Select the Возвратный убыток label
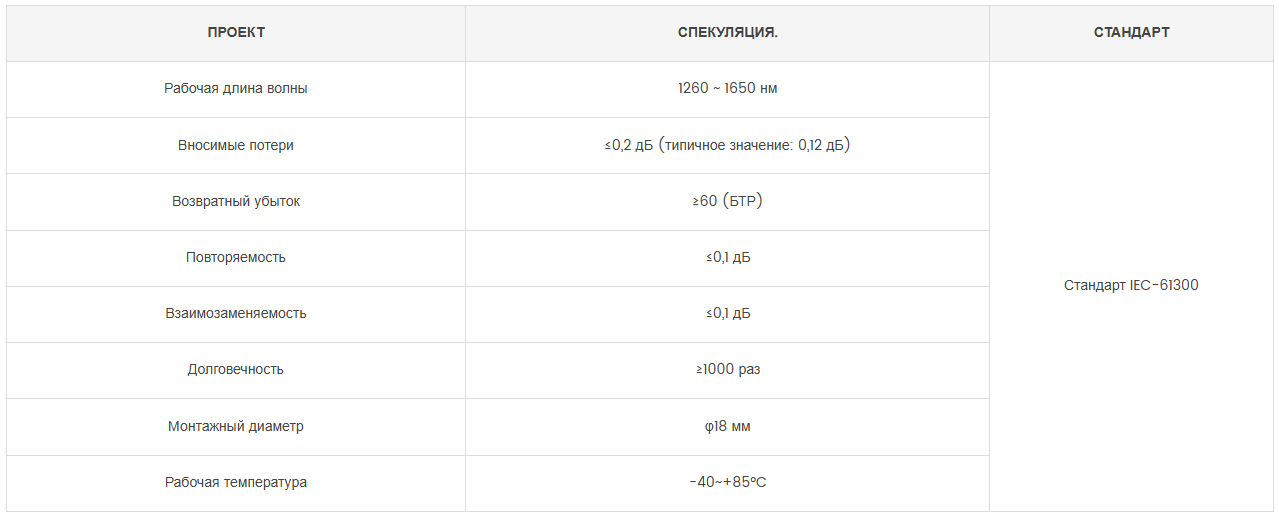This screenshot has width=1279, height=521. (x=236, y=201)
